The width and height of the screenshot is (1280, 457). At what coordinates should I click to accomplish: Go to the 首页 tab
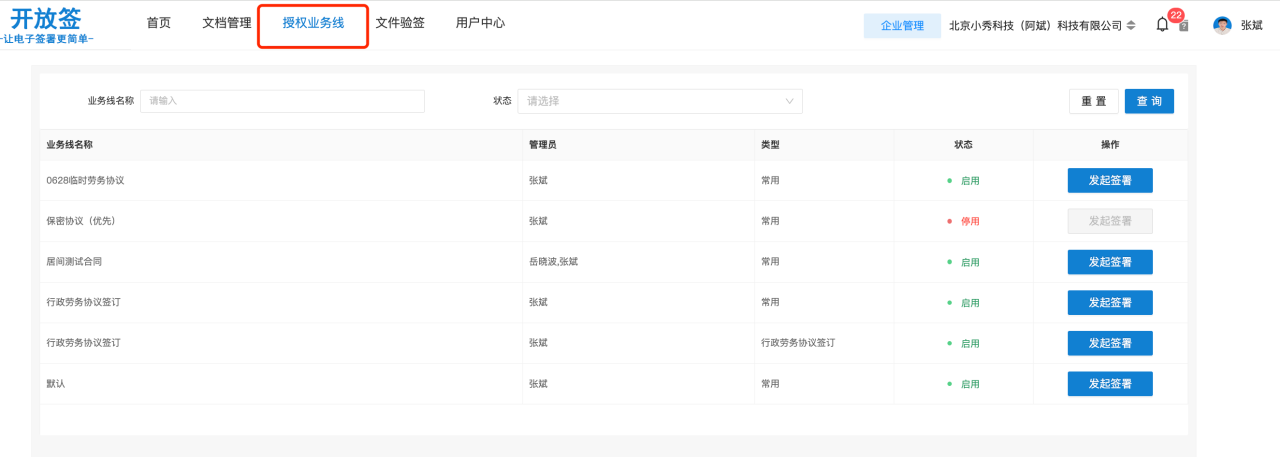pos(158,23)
